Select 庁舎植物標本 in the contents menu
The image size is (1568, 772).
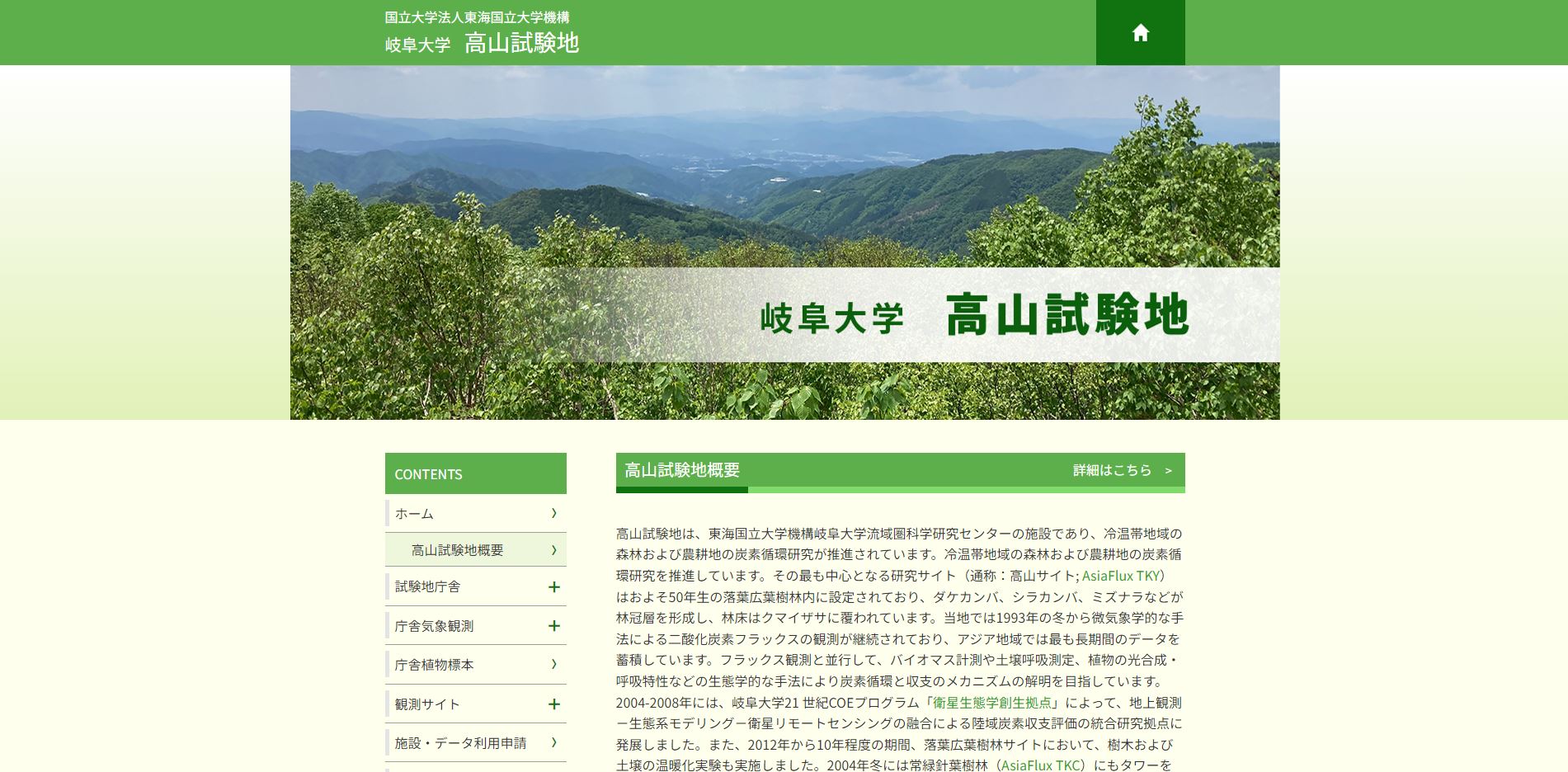pyautogui.click(x=434, y=665)
